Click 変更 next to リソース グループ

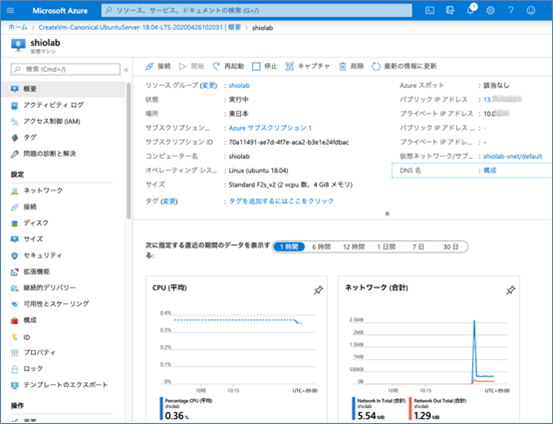208,85
